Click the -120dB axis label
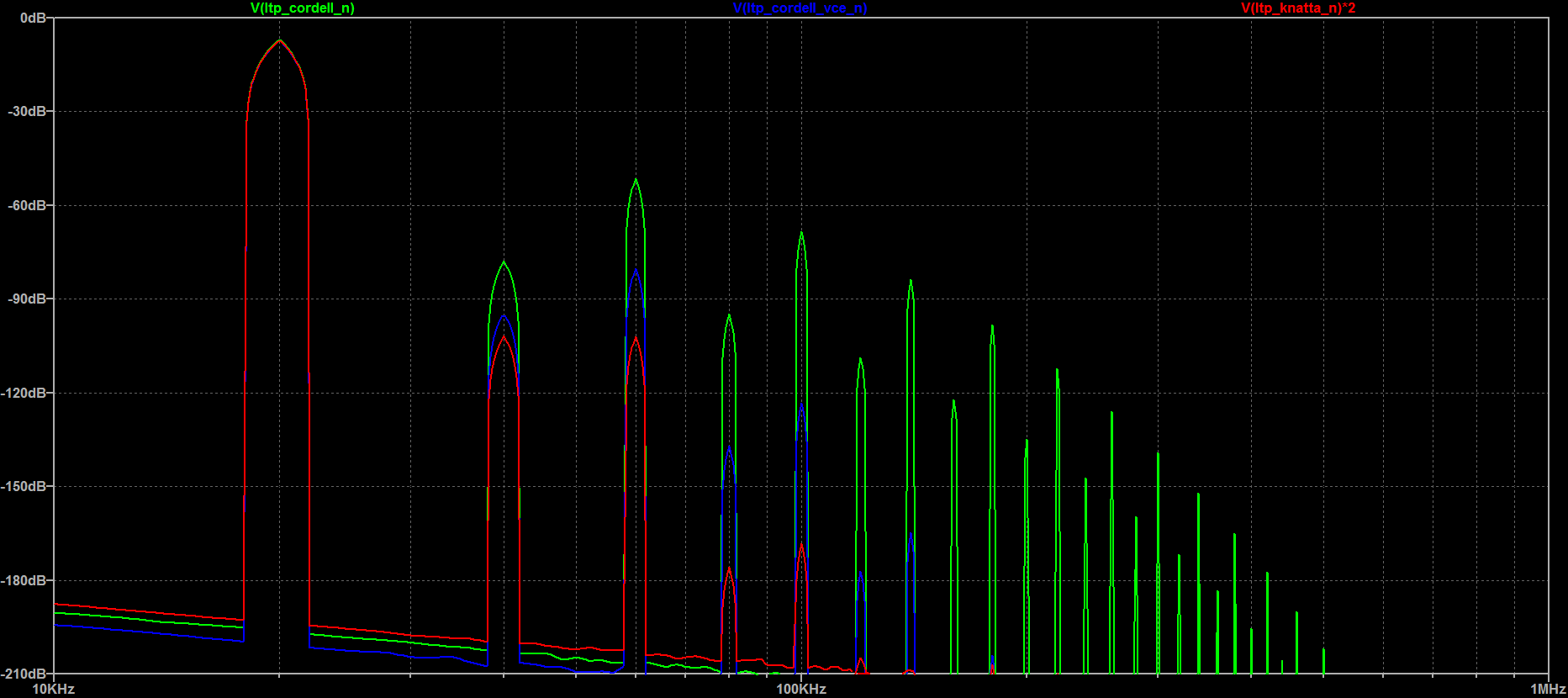This screenshot has width=1568, height=698. tap(24, 393)
